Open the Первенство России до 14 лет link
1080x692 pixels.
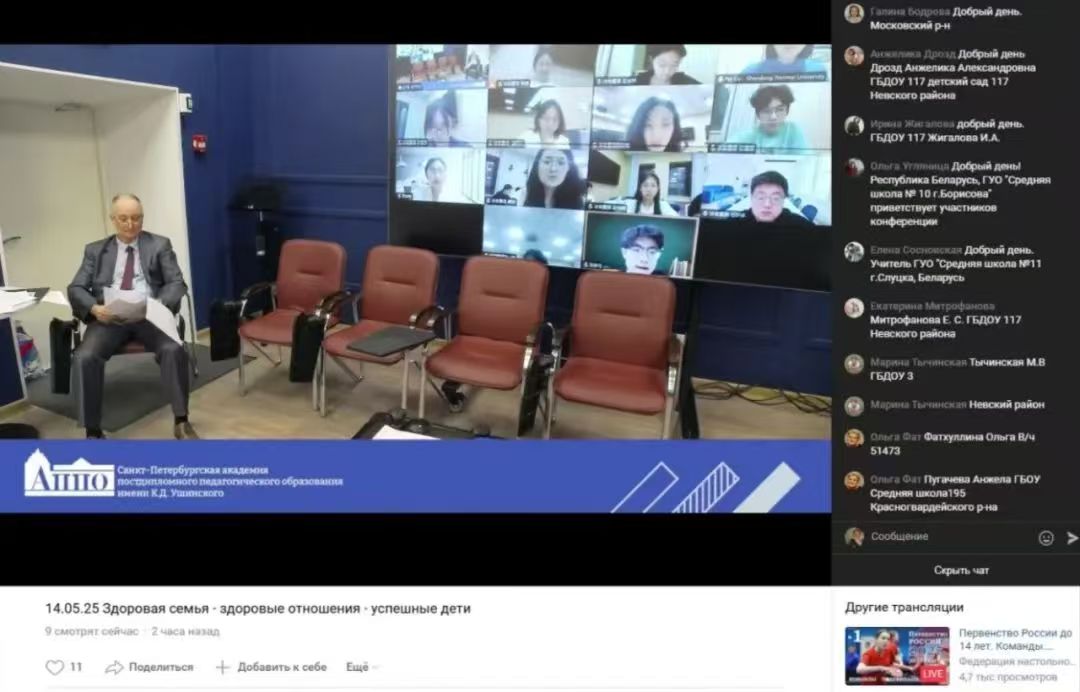pos(1015,639)
